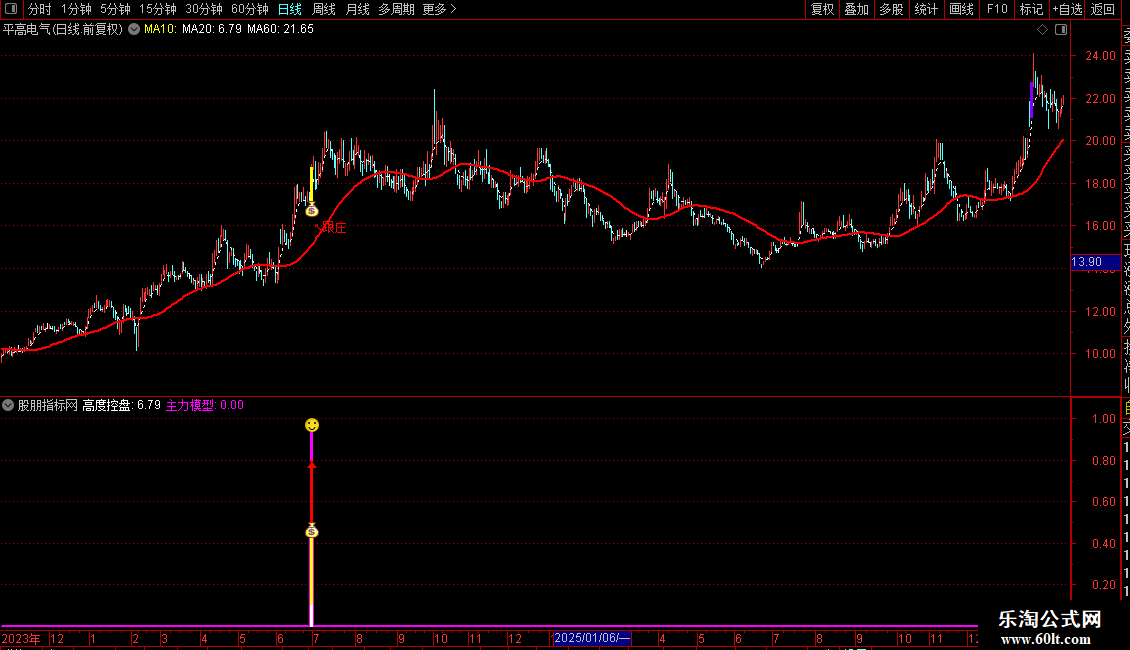This screenshot has width=1130, height=650.
Task: Click the yellow candlestick above money bag
Action: tap(311, 184)
